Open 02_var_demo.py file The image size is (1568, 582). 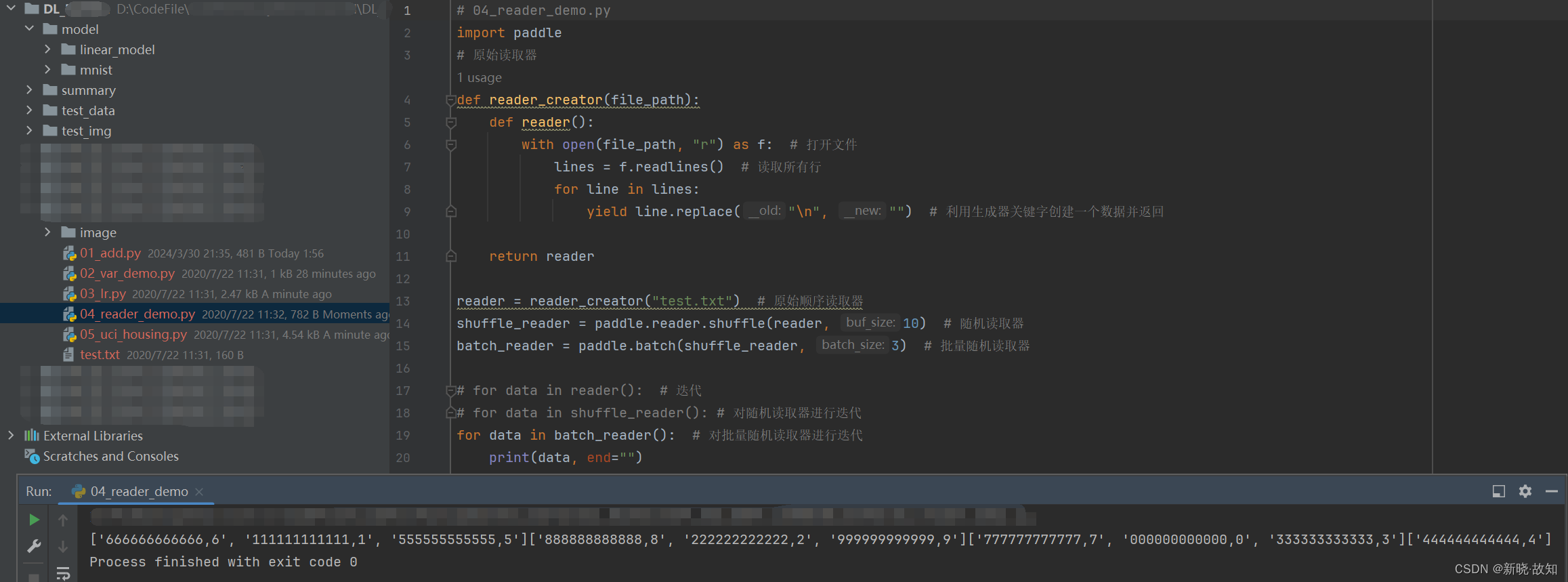tap(127, 273)
